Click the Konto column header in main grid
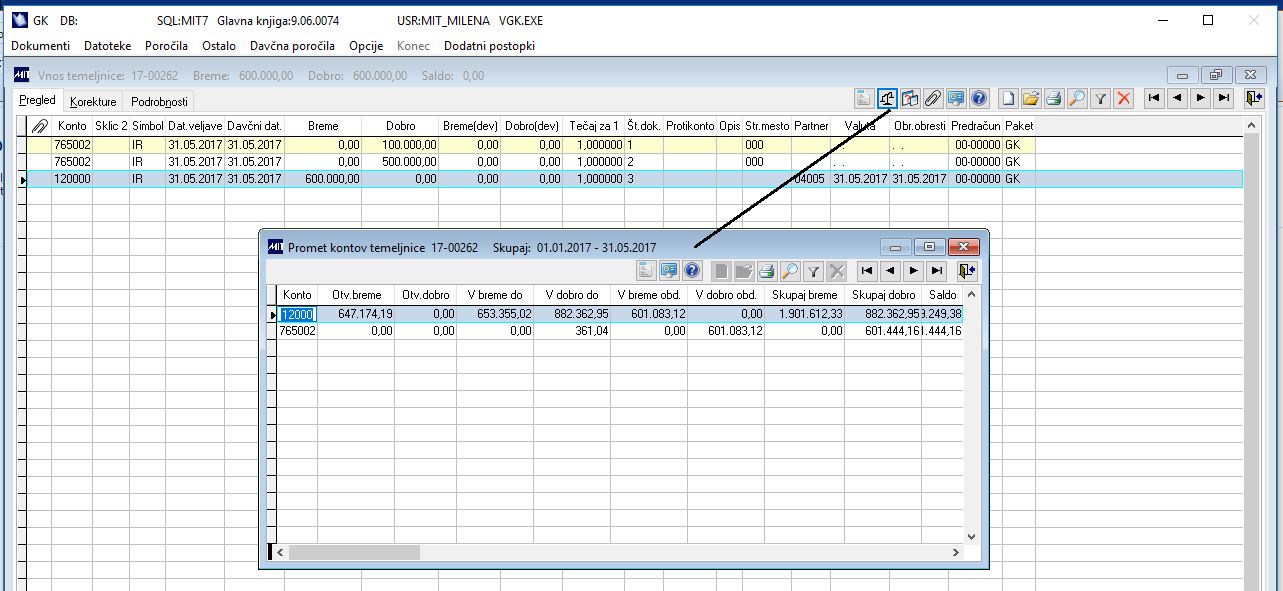 (72, 126)
